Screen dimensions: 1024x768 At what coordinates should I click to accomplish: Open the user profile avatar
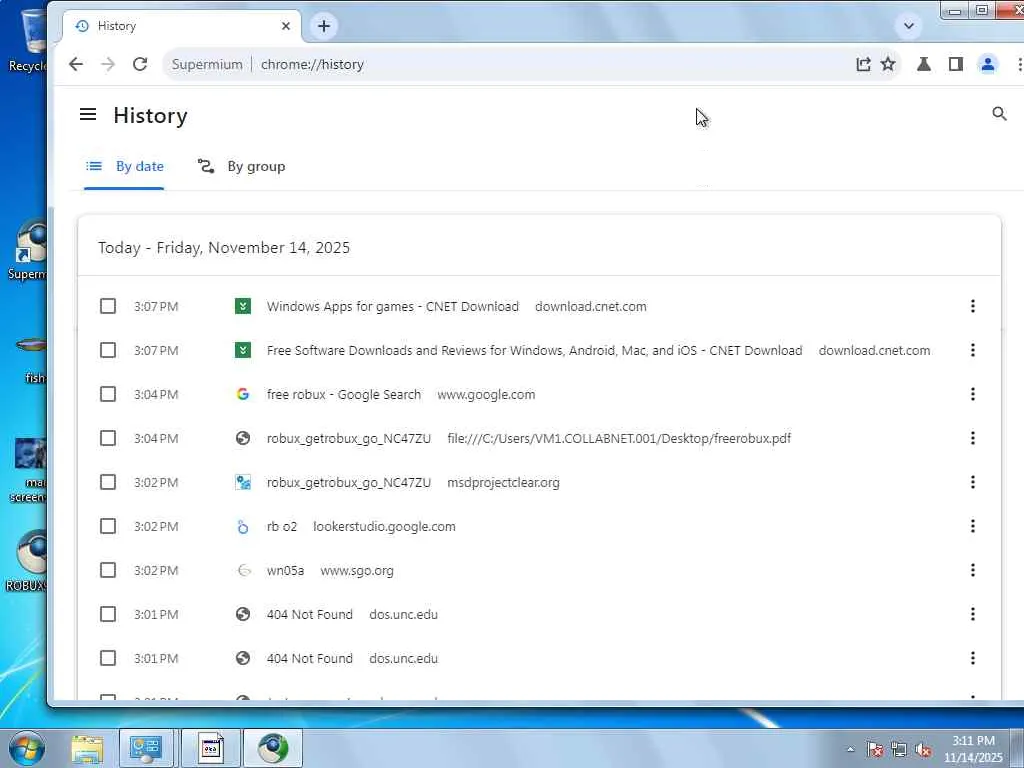point(987,64)
